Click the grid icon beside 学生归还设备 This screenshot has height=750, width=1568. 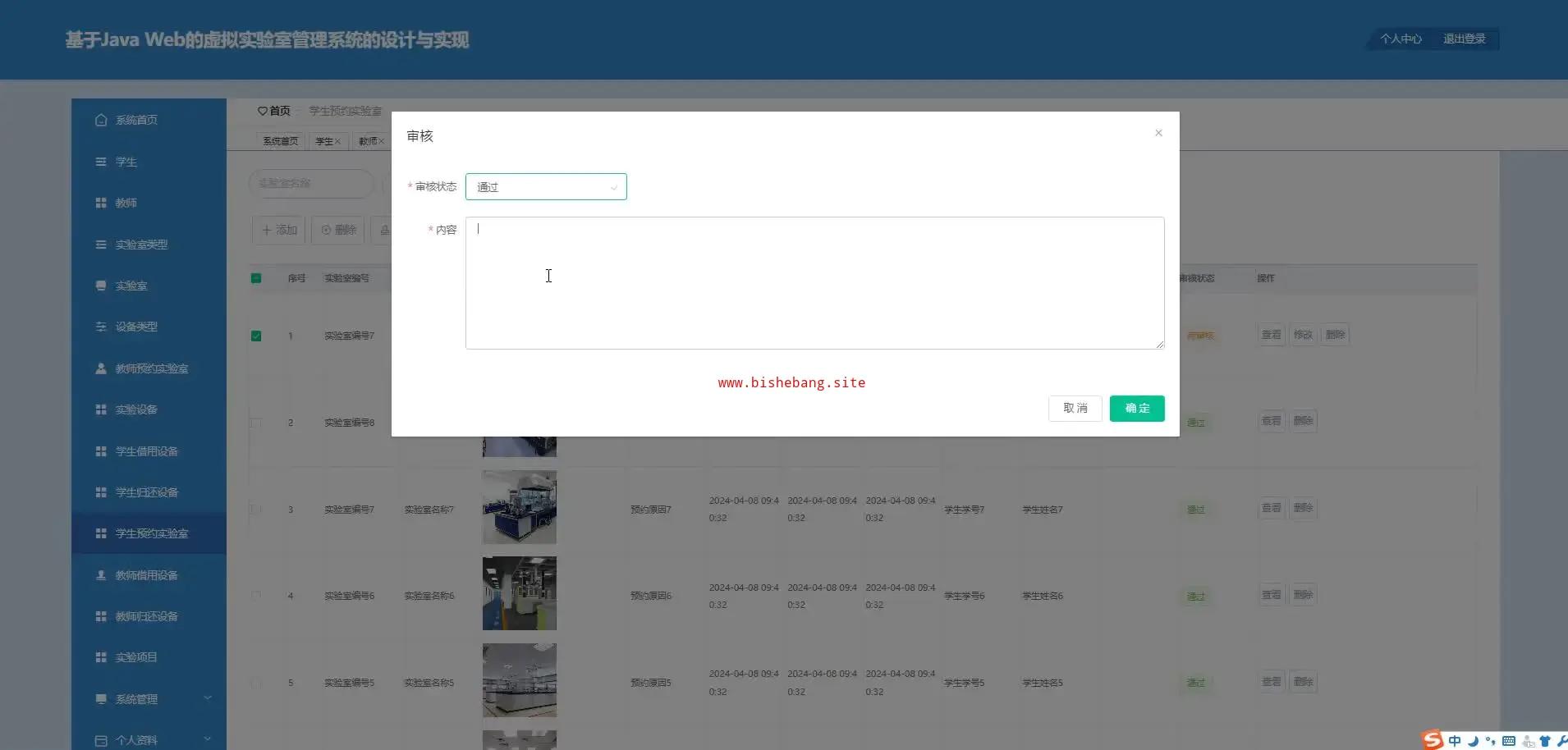[101, 492]
